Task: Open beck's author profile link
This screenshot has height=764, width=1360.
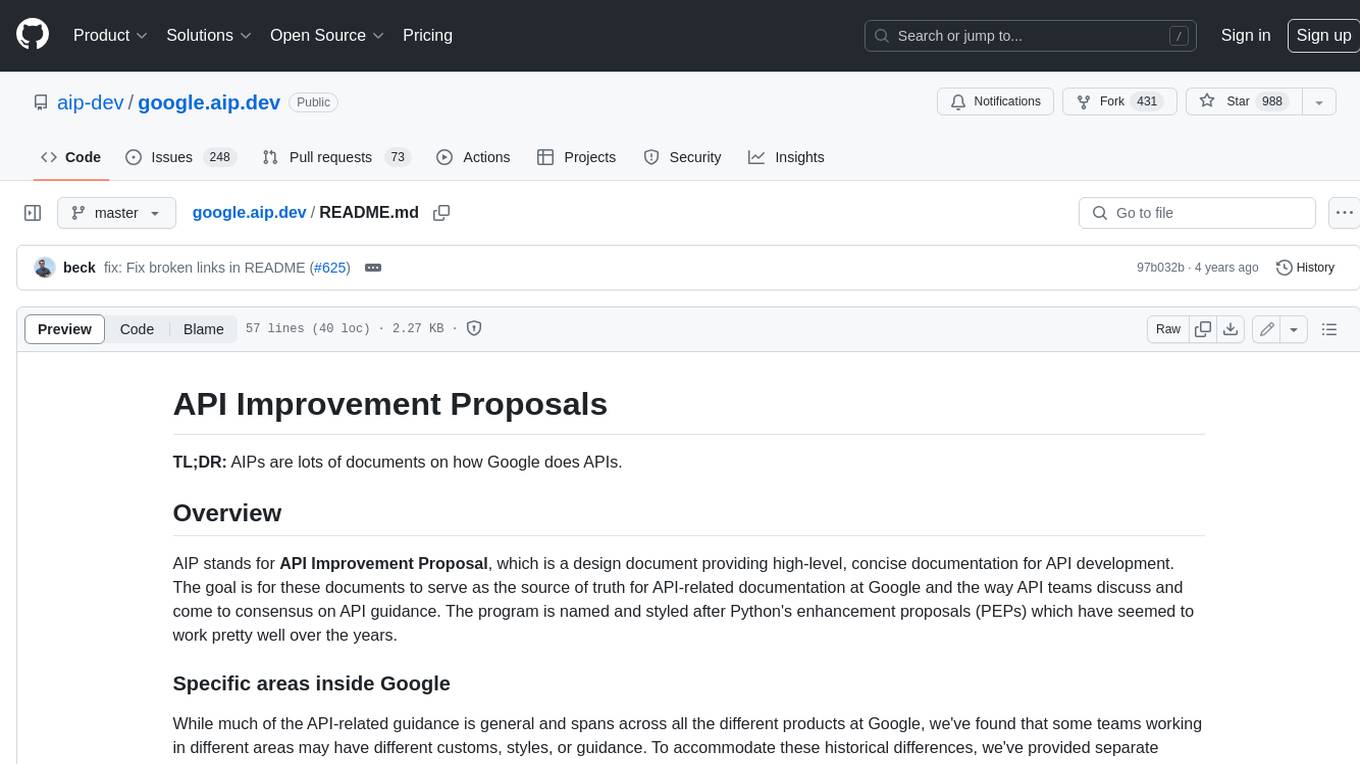Action: (x=79, y=268)
